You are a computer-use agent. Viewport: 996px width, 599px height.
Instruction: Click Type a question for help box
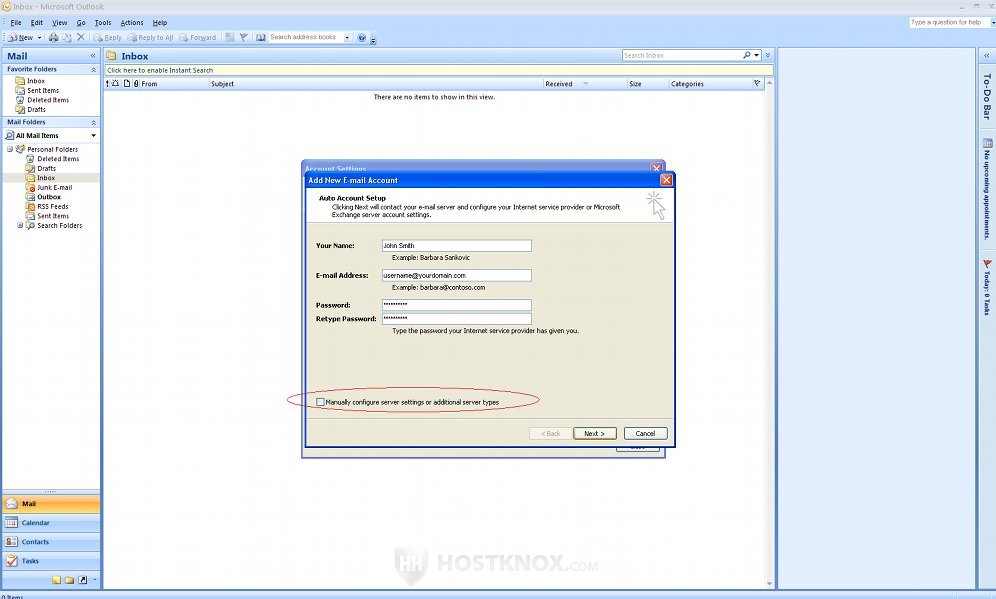(x=949, y=22)
